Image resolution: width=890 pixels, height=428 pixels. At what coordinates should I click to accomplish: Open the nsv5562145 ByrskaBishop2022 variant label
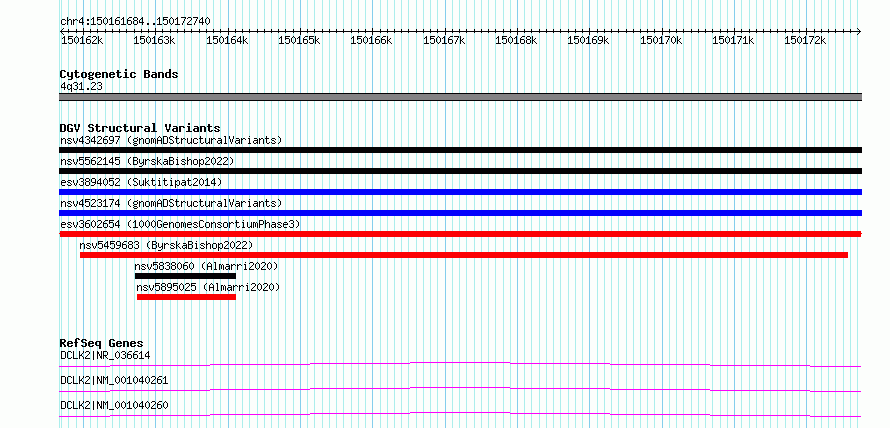147,161
